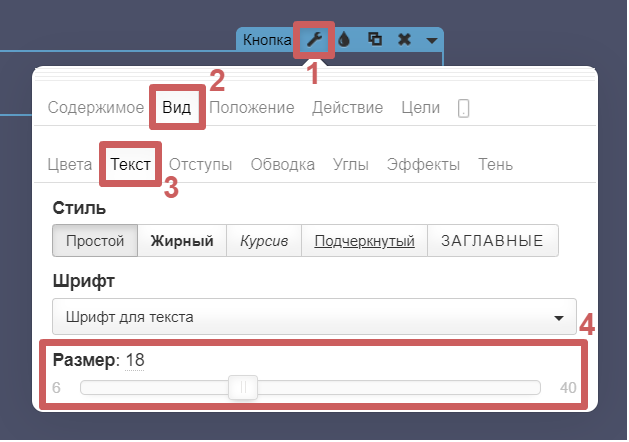Click the mobile device icon tab
The height and width of the screenshot is (442, 629).
coord(463,108)
